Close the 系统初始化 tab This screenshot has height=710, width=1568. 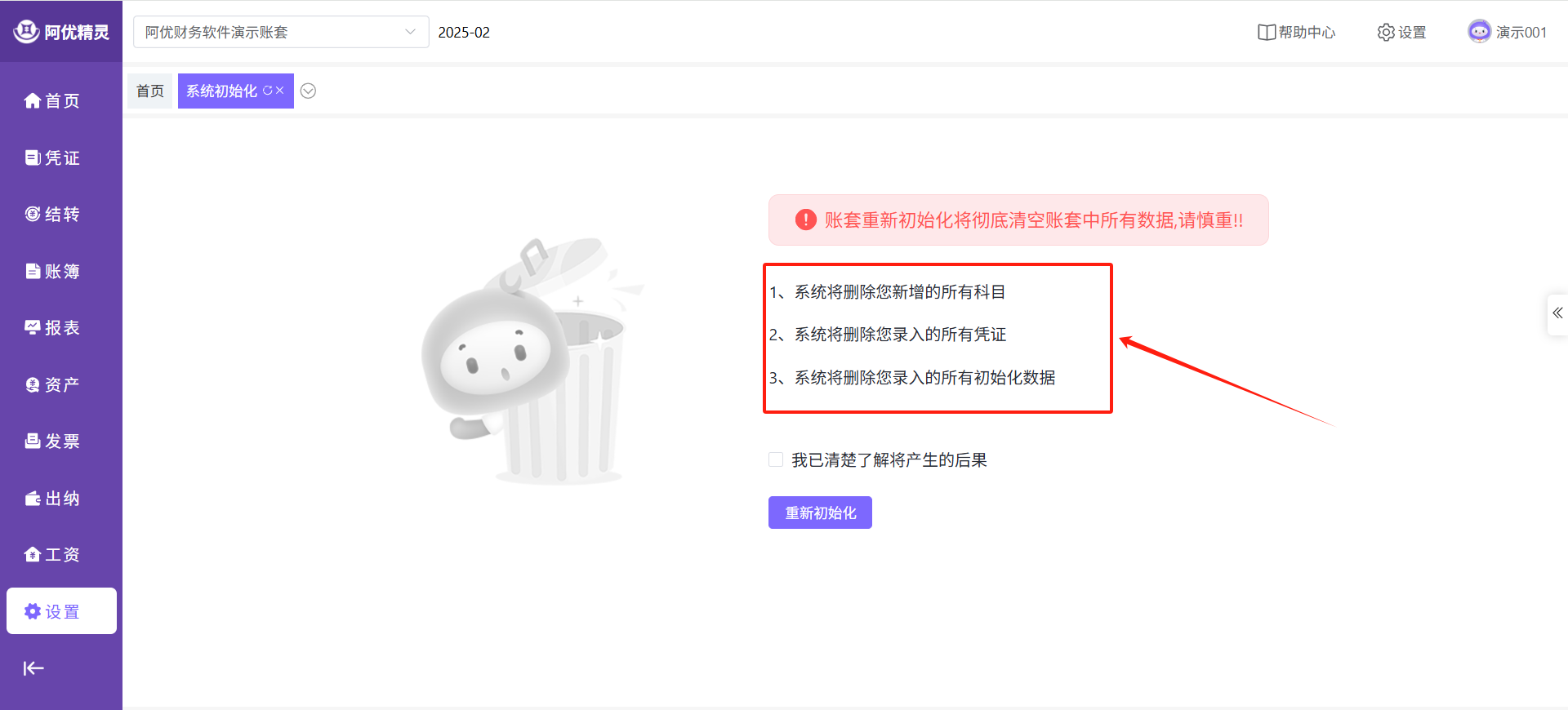(x=280, y=91)
